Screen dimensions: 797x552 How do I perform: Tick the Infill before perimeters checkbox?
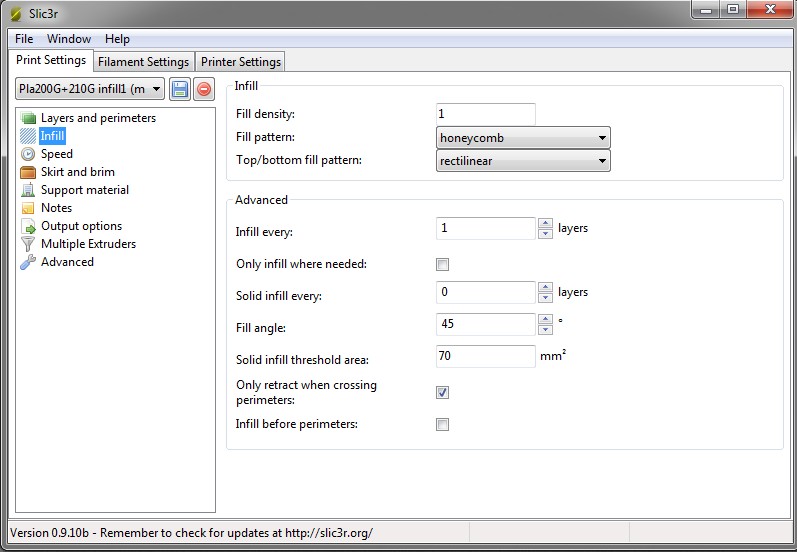coord(443,425)
